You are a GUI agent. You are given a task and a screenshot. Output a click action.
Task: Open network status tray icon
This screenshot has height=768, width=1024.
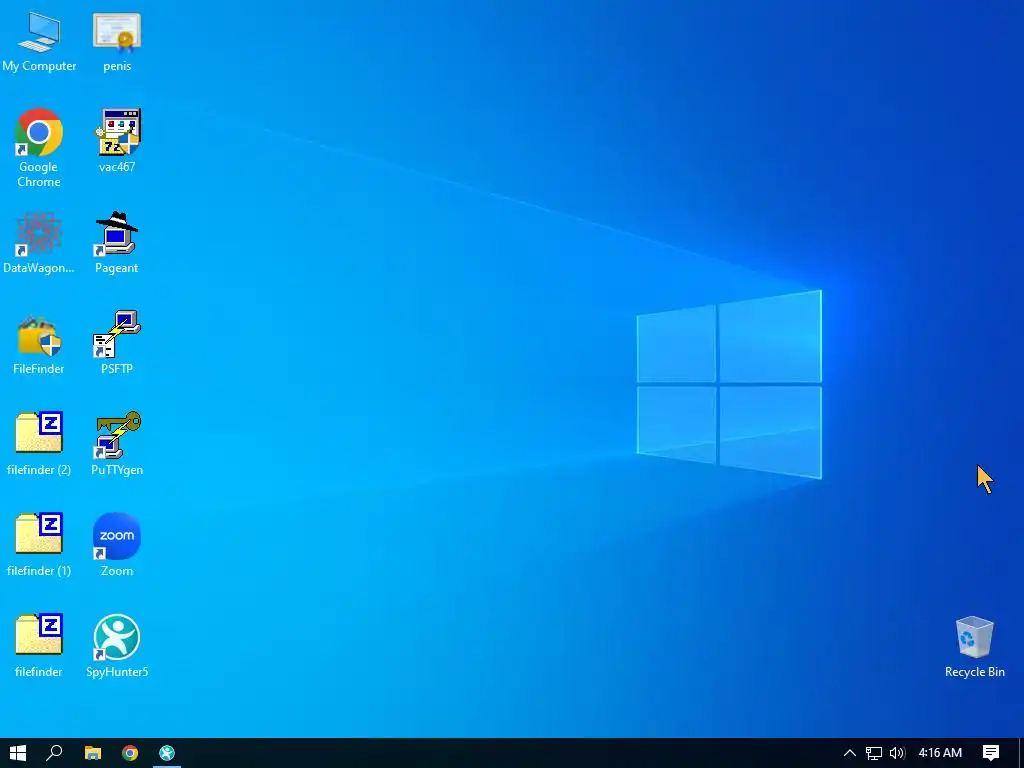point(874,753)
